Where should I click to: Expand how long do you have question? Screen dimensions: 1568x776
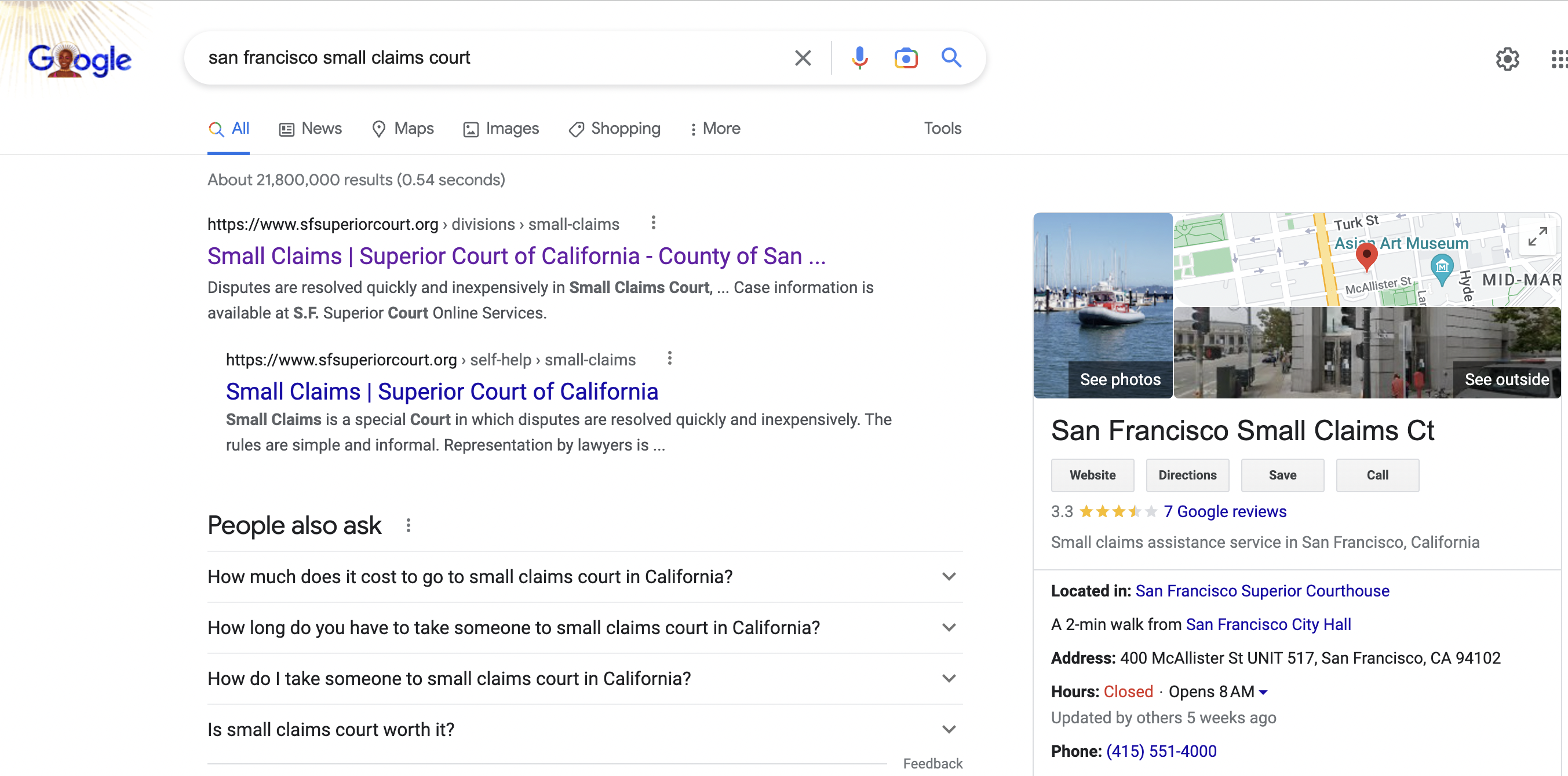[584, 628]
